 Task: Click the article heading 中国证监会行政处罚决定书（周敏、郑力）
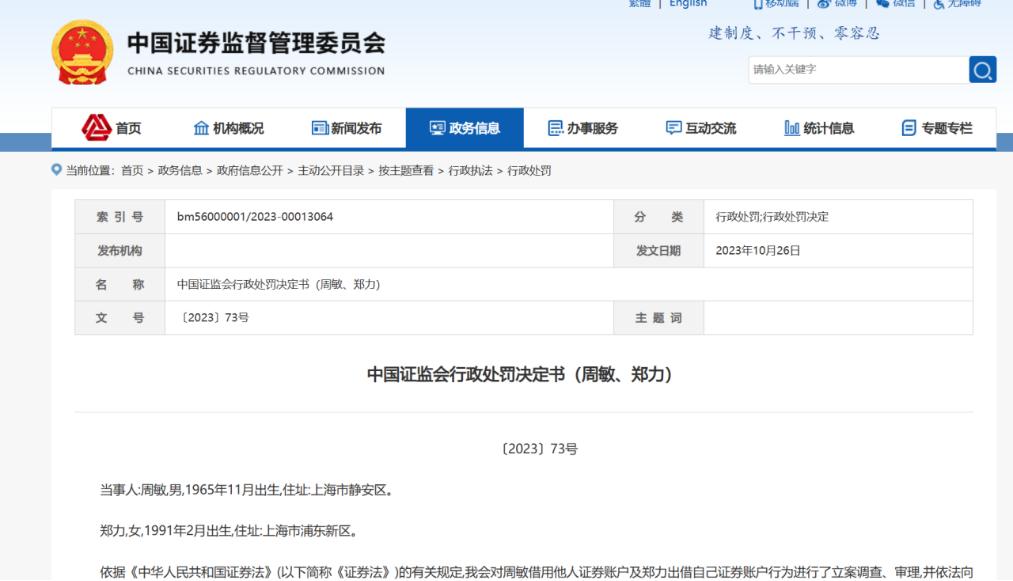[x=521, y=374]
